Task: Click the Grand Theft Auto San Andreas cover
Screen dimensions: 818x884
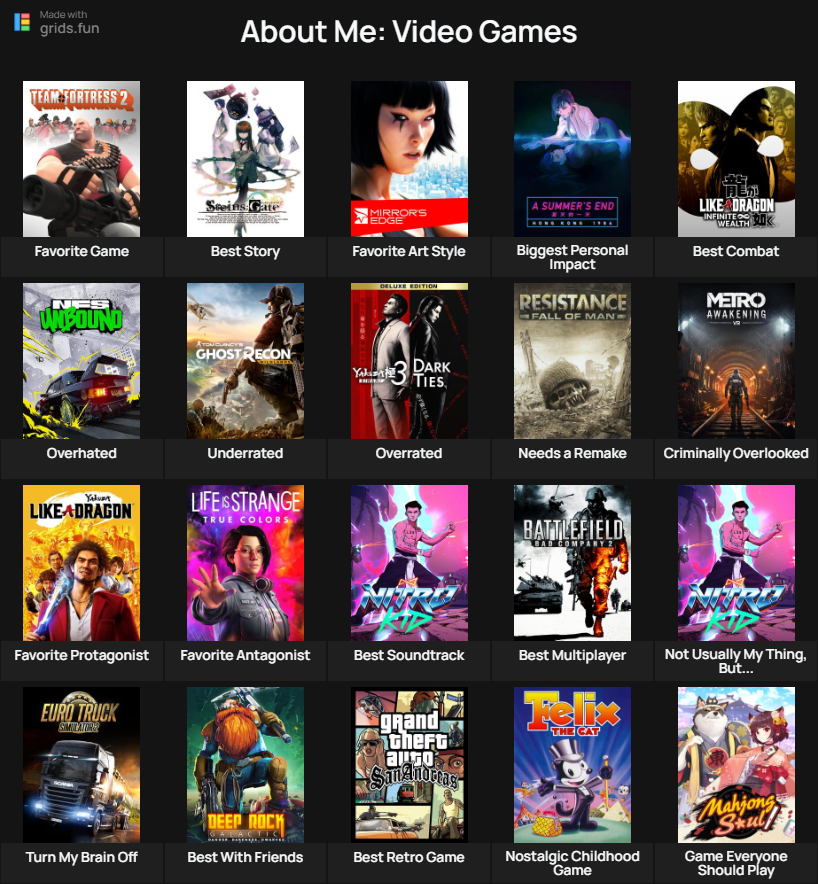Action: [x=409, y=764]
